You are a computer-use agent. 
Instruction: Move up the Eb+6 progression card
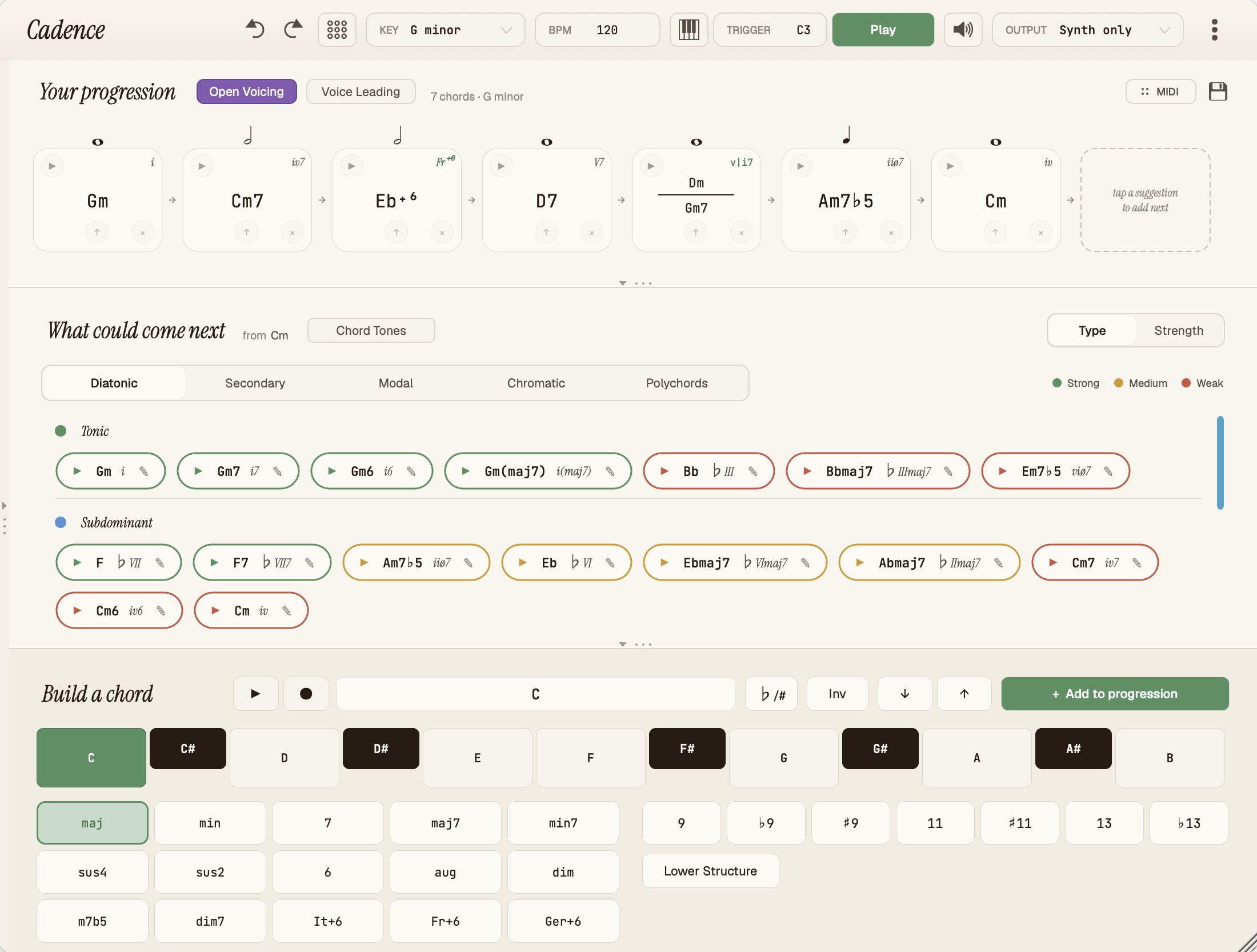pyautogui.click(x=397, y=233)
